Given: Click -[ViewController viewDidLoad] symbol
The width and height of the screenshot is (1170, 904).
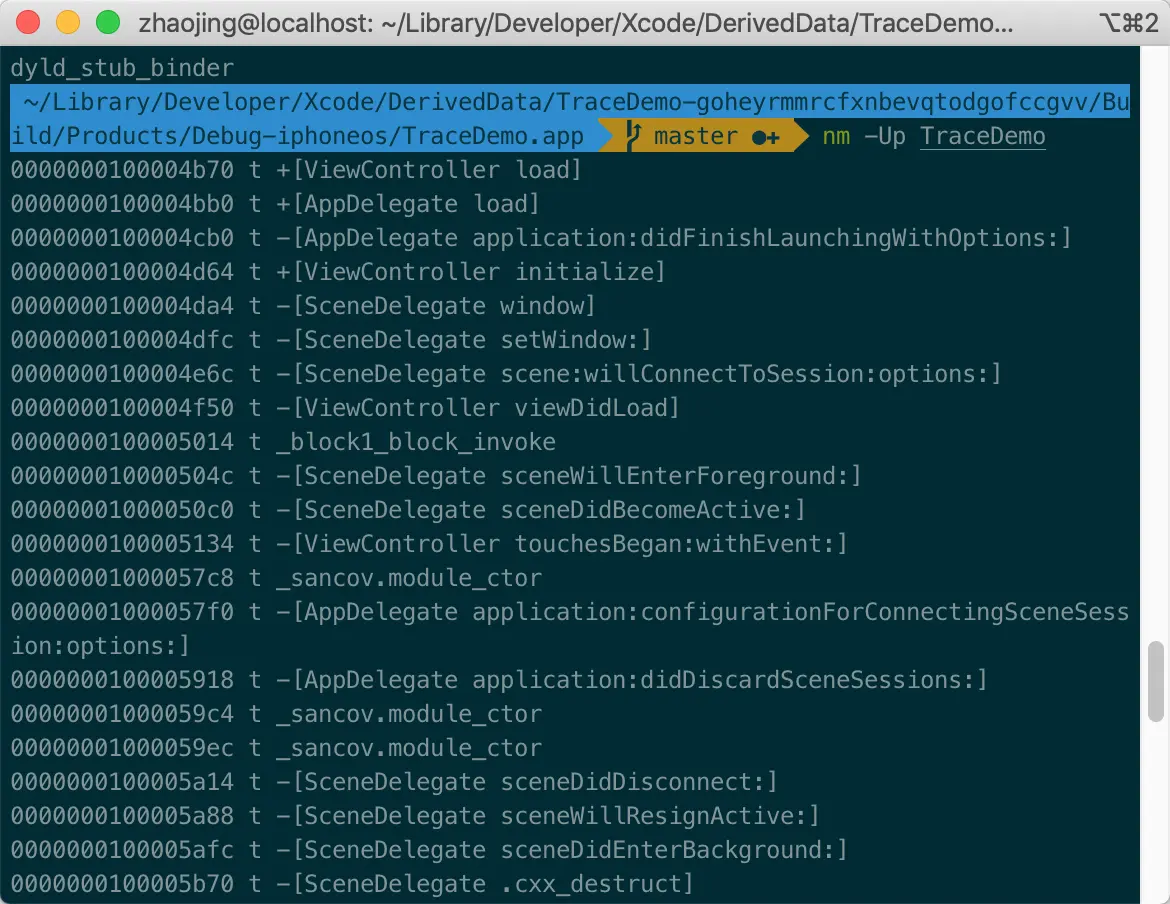Looking at the screenshot, I should coord(478,408).
